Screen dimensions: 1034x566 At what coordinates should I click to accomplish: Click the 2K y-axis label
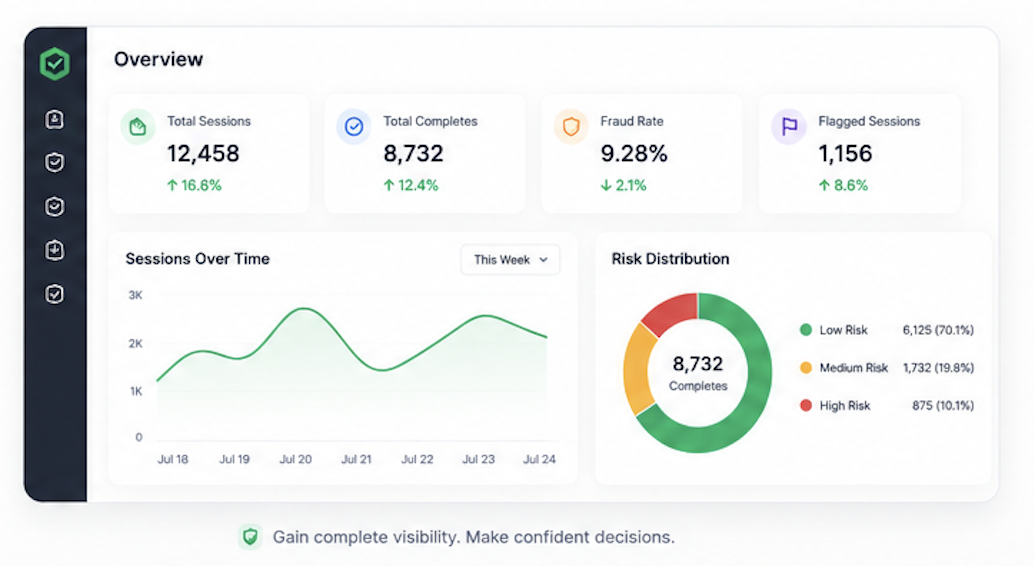click(x=135, y=343)
